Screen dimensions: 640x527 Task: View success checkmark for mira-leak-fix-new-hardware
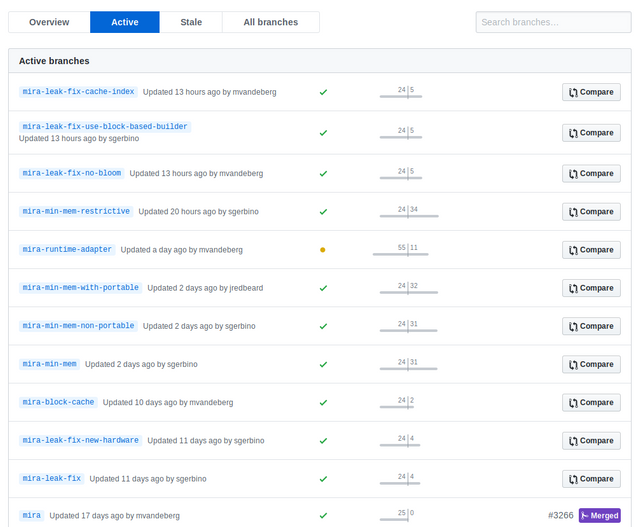tap(323, 441)
